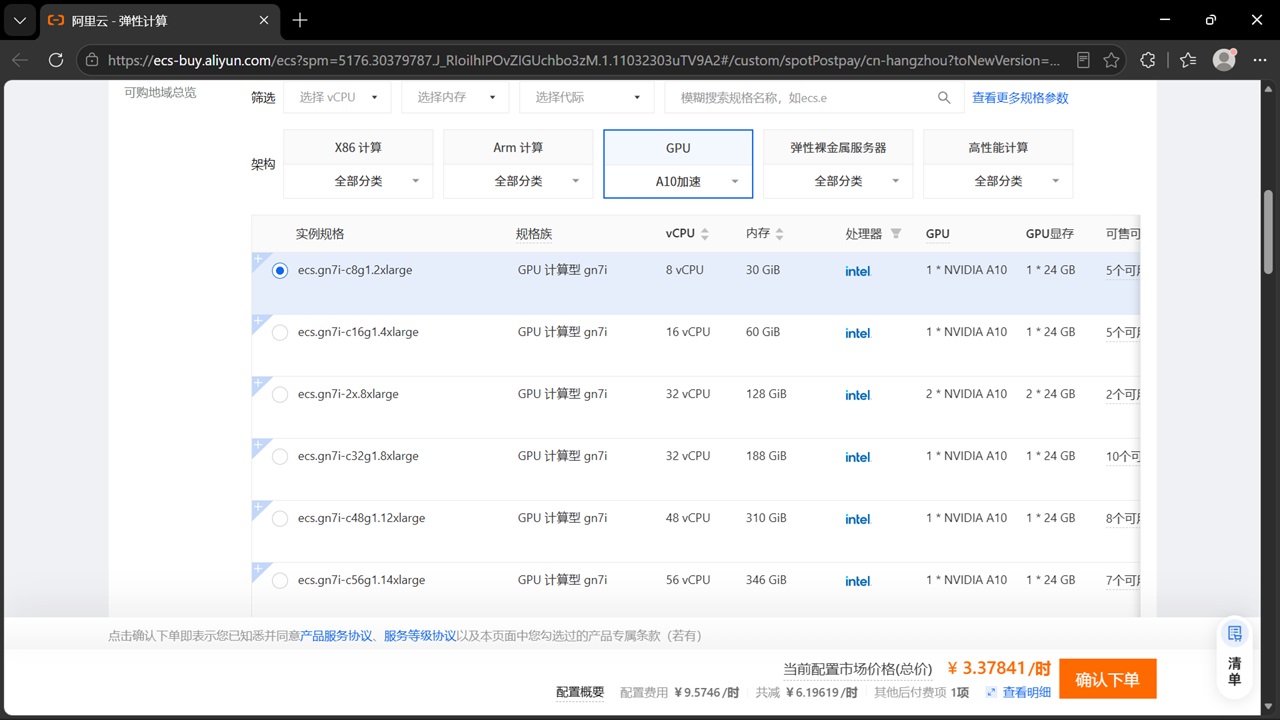The image size is (1280, 720).
Task: Click the browser address bar URL
Action: pos(583,60)
